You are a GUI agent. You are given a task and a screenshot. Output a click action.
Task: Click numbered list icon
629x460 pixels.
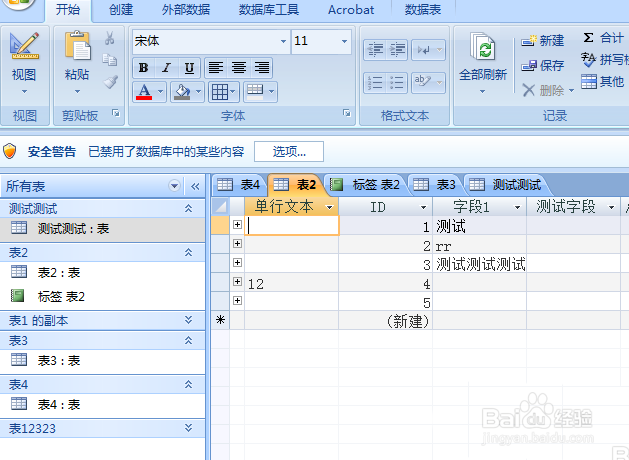point(375,83)
